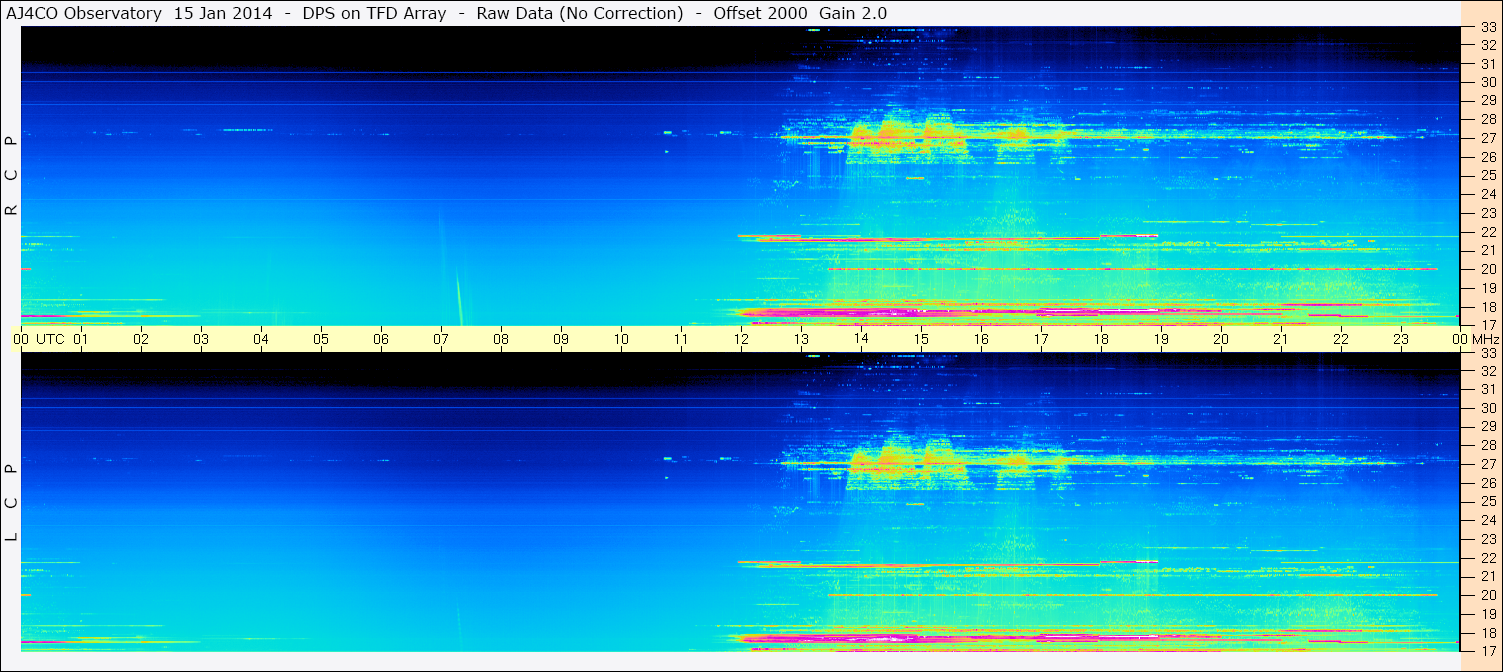Click 28 MHz label on RCP frequency scale
The width and height of the screenshot is (1503, 672).
point(1488,119)
